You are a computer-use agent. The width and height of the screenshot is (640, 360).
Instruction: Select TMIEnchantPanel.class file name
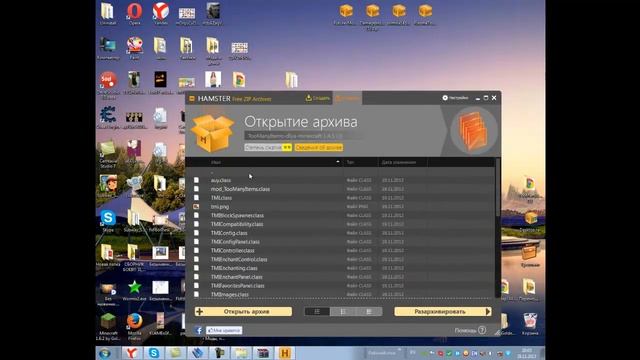click(236, 277)
